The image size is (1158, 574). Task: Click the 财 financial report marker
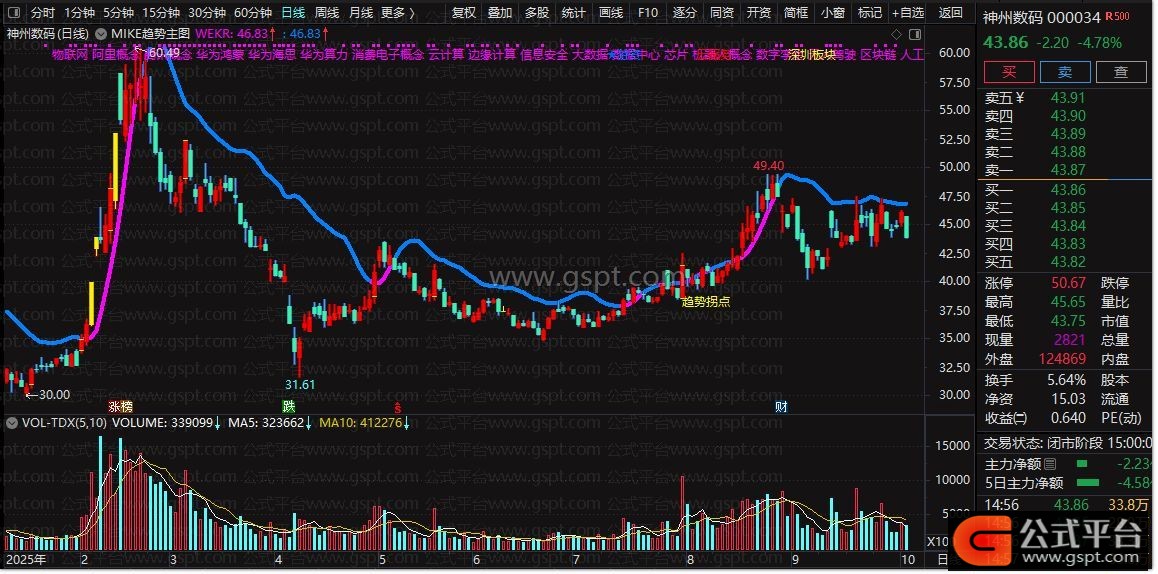[781, 407]
